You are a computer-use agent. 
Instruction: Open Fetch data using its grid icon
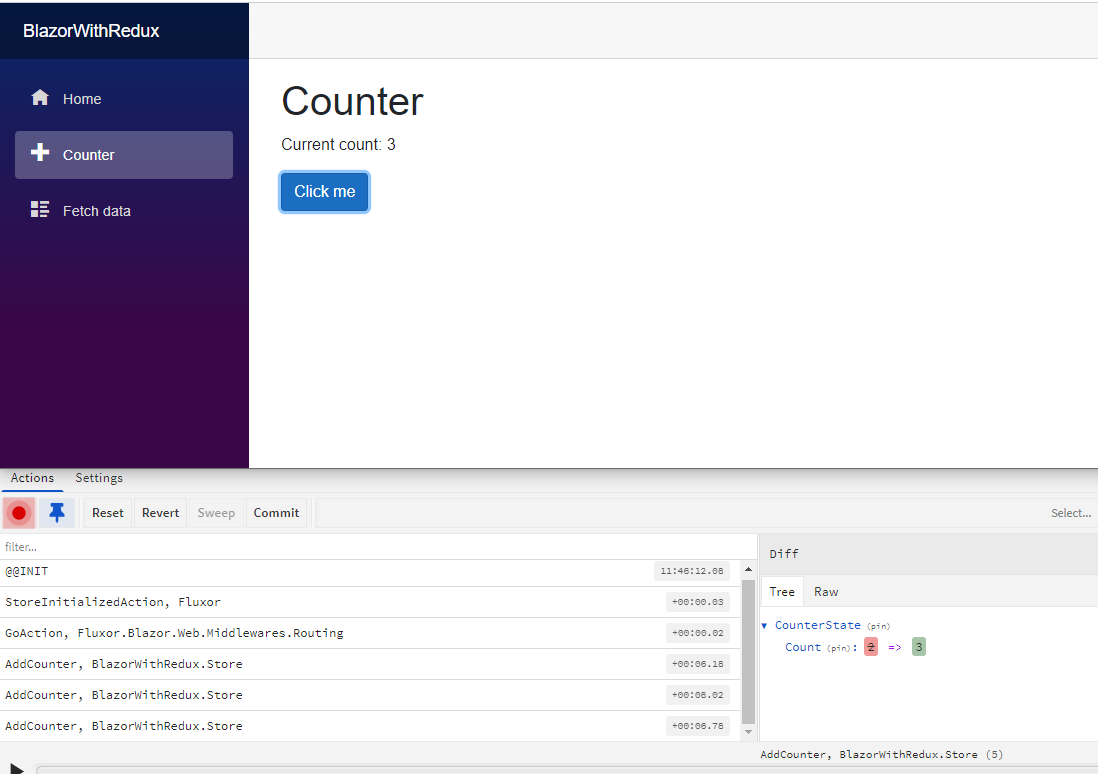click(39, 209)
